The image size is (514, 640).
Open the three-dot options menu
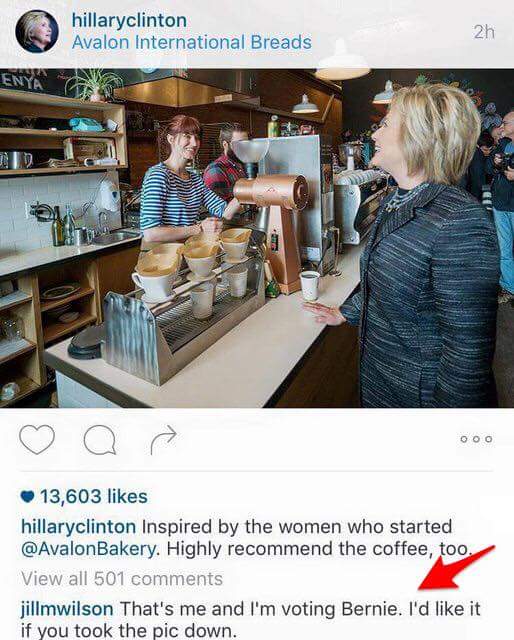pos(476,439)
